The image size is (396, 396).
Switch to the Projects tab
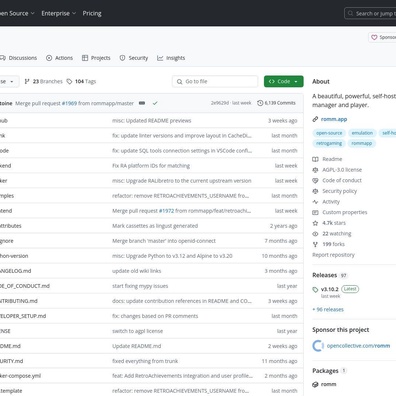point(96,58)
